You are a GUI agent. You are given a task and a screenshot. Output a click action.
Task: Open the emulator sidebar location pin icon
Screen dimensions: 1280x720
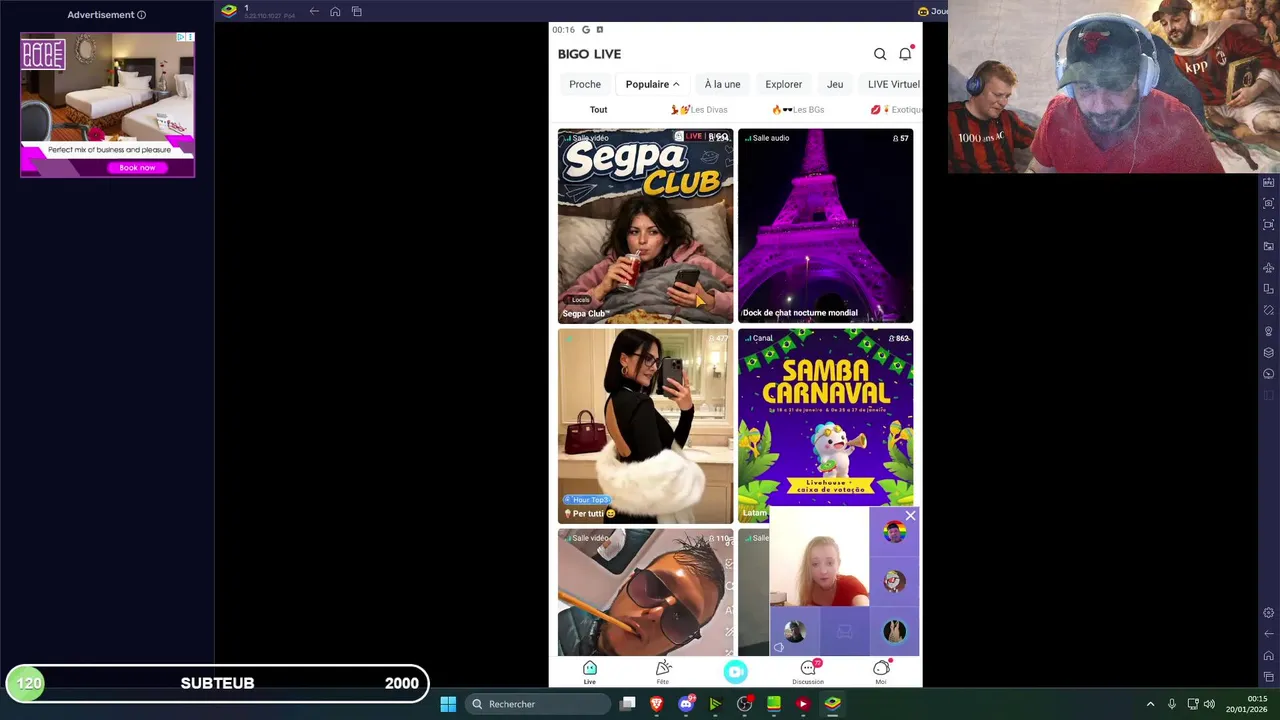coord(1269,331)
